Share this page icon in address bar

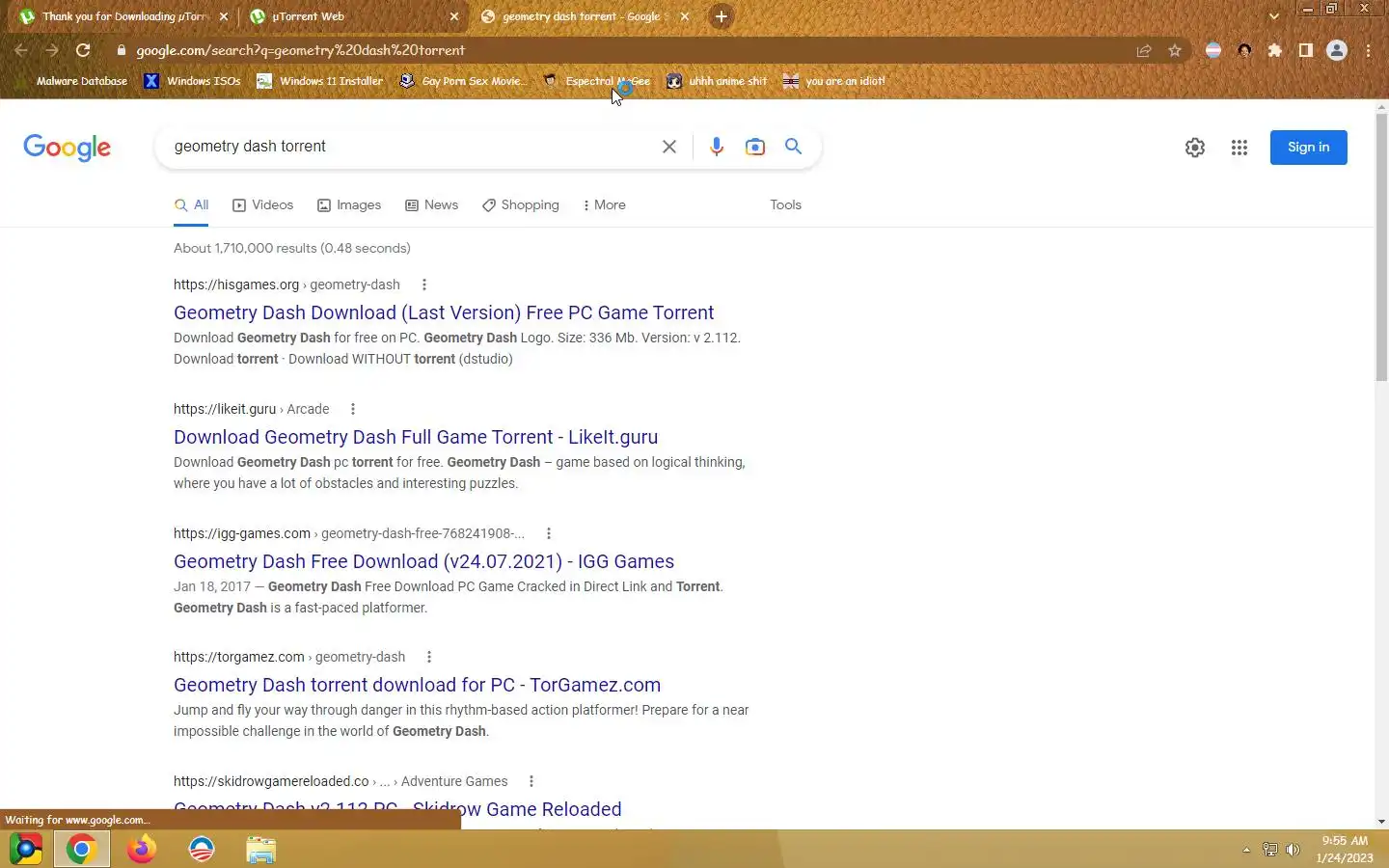coord(1143,50)
